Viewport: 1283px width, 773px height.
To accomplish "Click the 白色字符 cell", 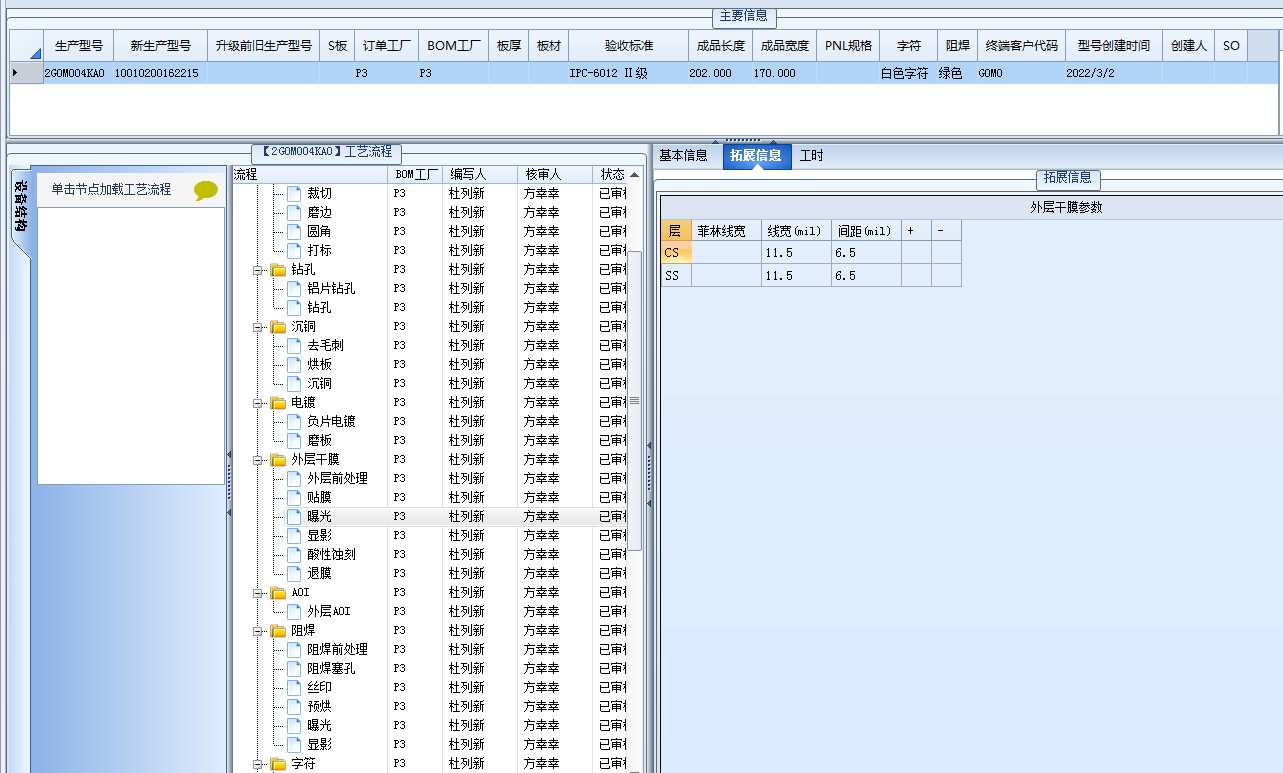I will click(908, 73).
